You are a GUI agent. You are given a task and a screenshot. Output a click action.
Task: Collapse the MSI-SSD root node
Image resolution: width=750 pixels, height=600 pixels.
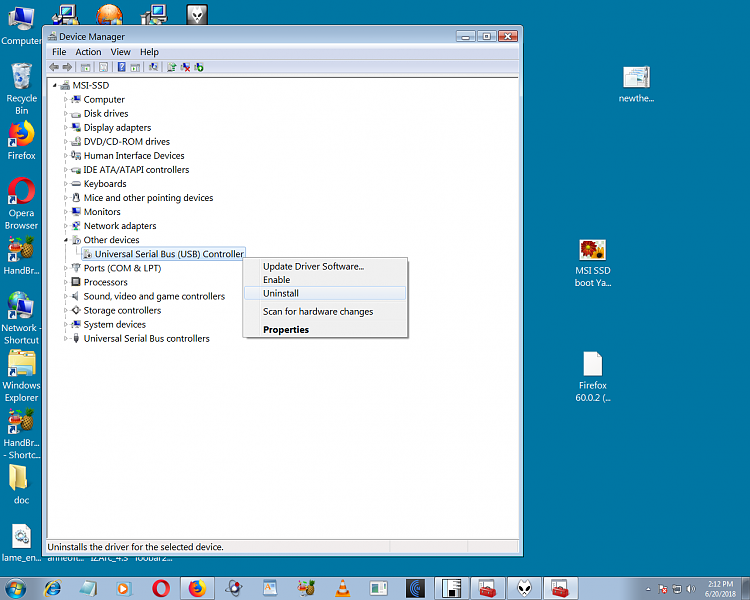[x=55, y=85]
